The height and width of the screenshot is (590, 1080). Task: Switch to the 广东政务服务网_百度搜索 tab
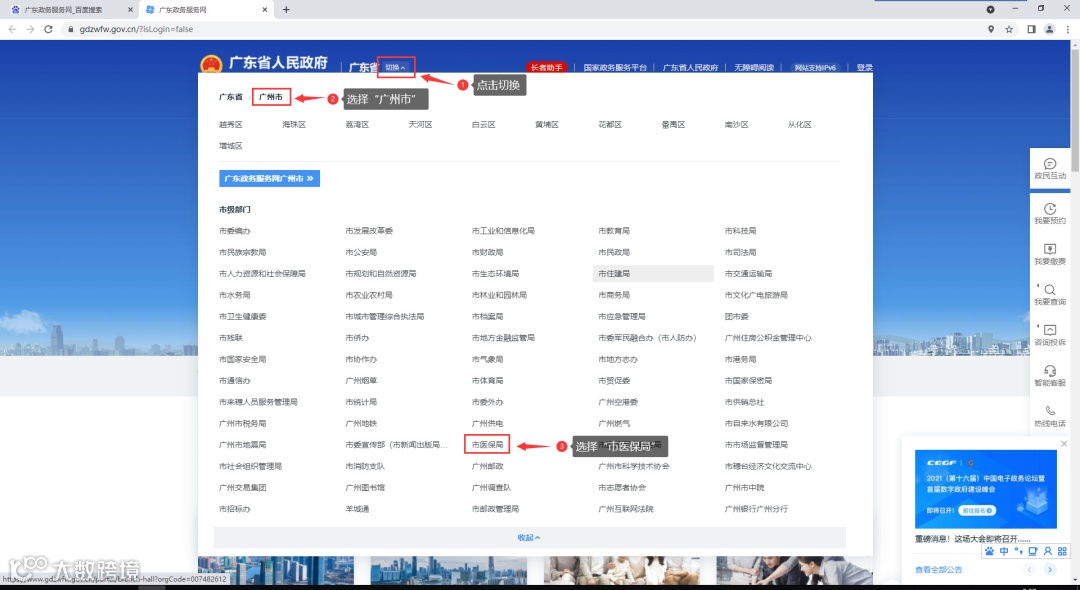(69, 10)
